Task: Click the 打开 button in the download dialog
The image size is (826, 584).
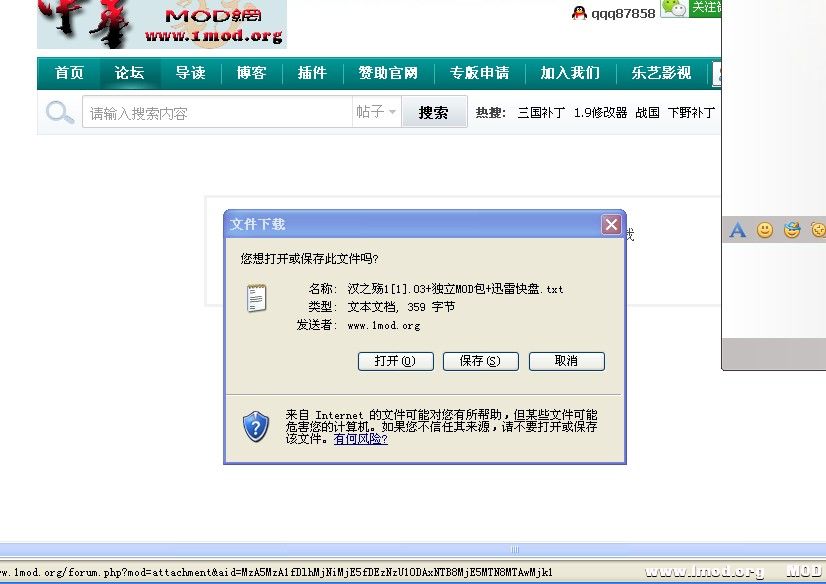Action: click(394, 361)
